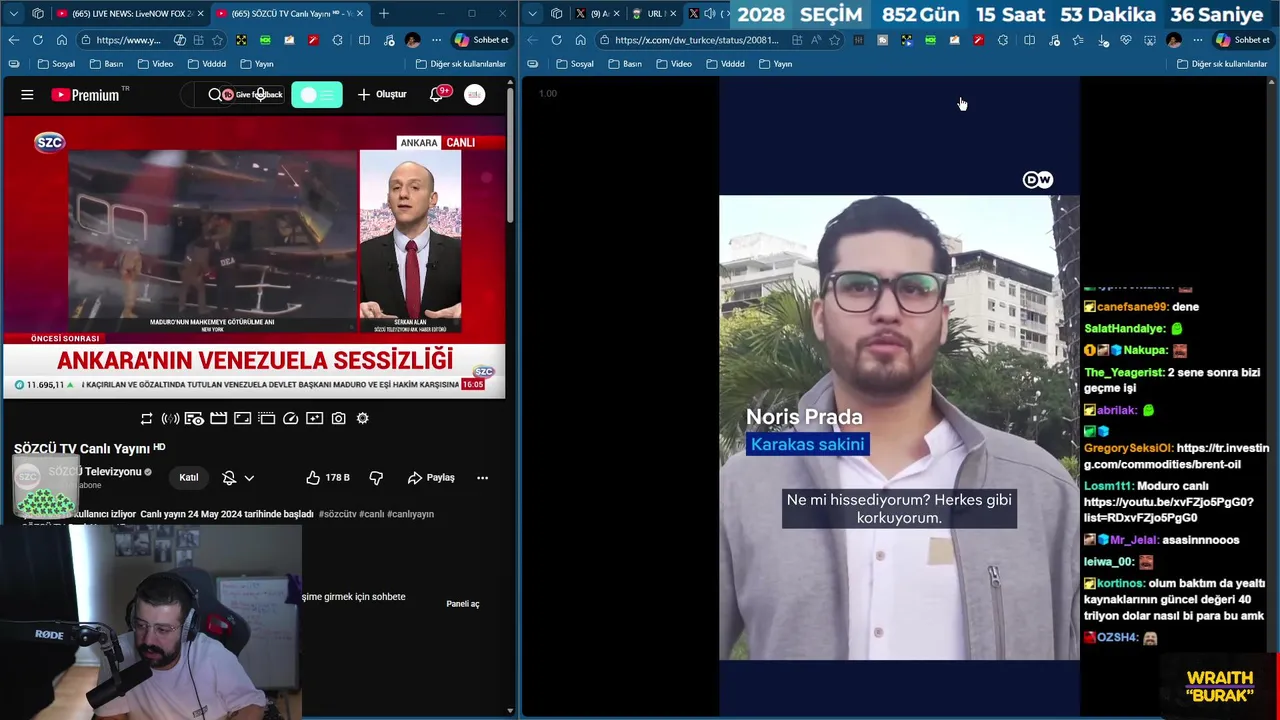Click the speedometer playback speed icon
The image size is (1280, 720).
pos(290,418)
